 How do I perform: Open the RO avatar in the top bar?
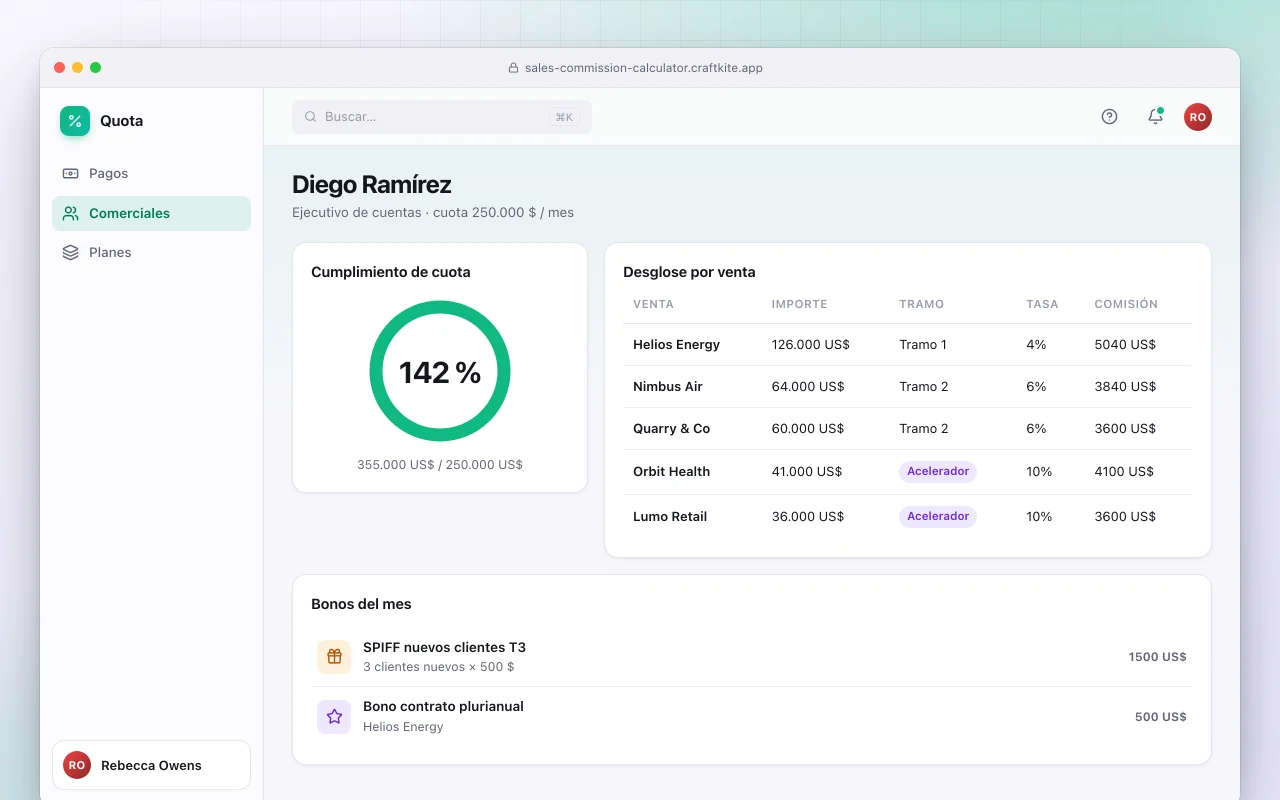(x=1198, y=117)
